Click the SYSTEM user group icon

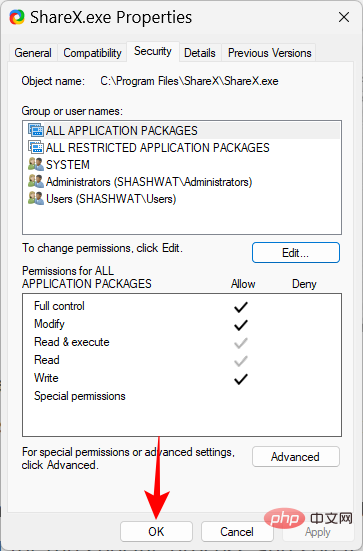tap(36, 164)
